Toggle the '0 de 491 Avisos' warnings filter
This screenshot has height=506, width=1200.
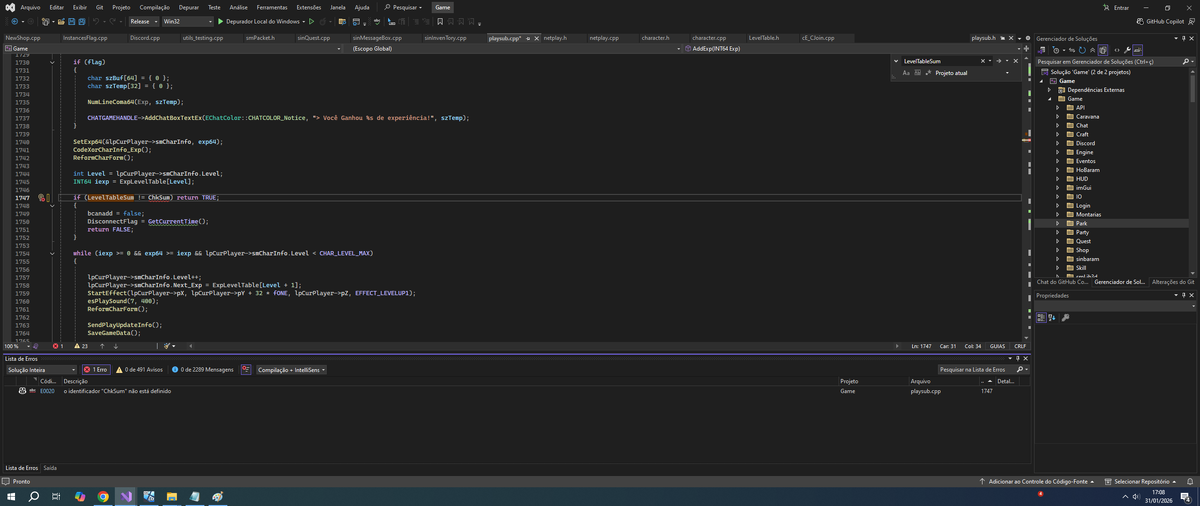coord(140,370)
